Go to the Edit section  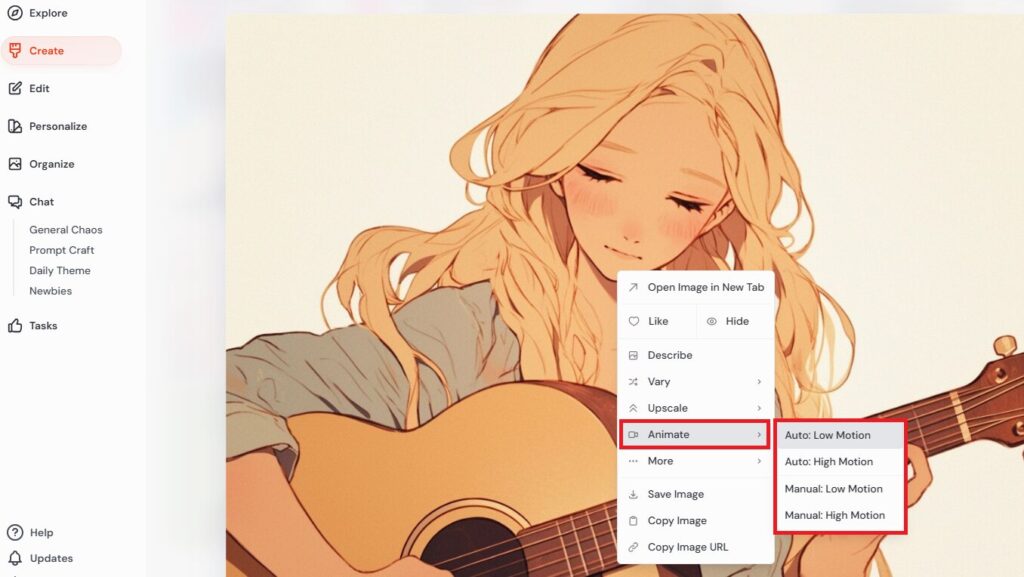39,89
